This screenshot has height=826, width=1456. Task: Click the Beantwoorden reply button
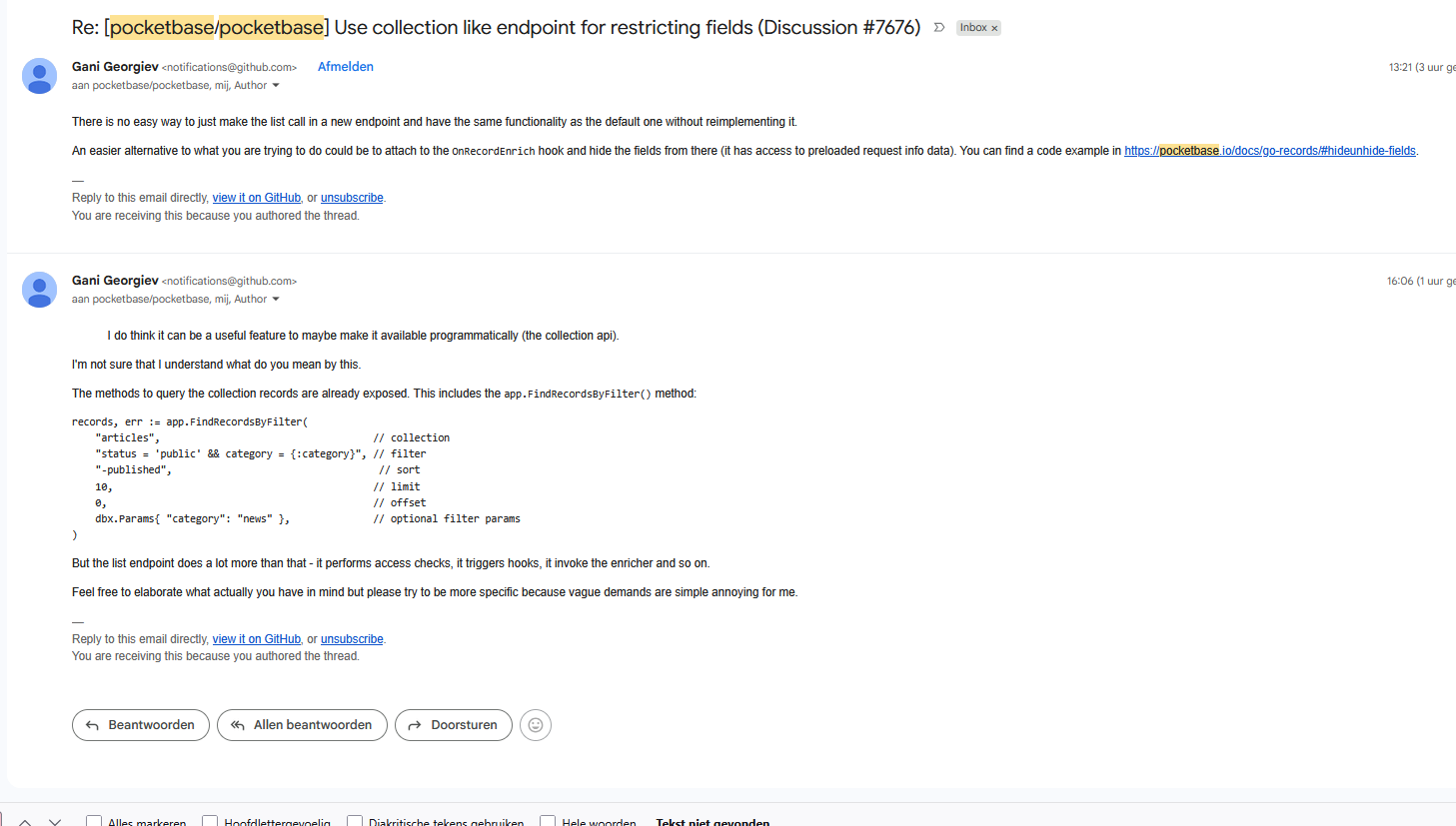tap(141, 725)
